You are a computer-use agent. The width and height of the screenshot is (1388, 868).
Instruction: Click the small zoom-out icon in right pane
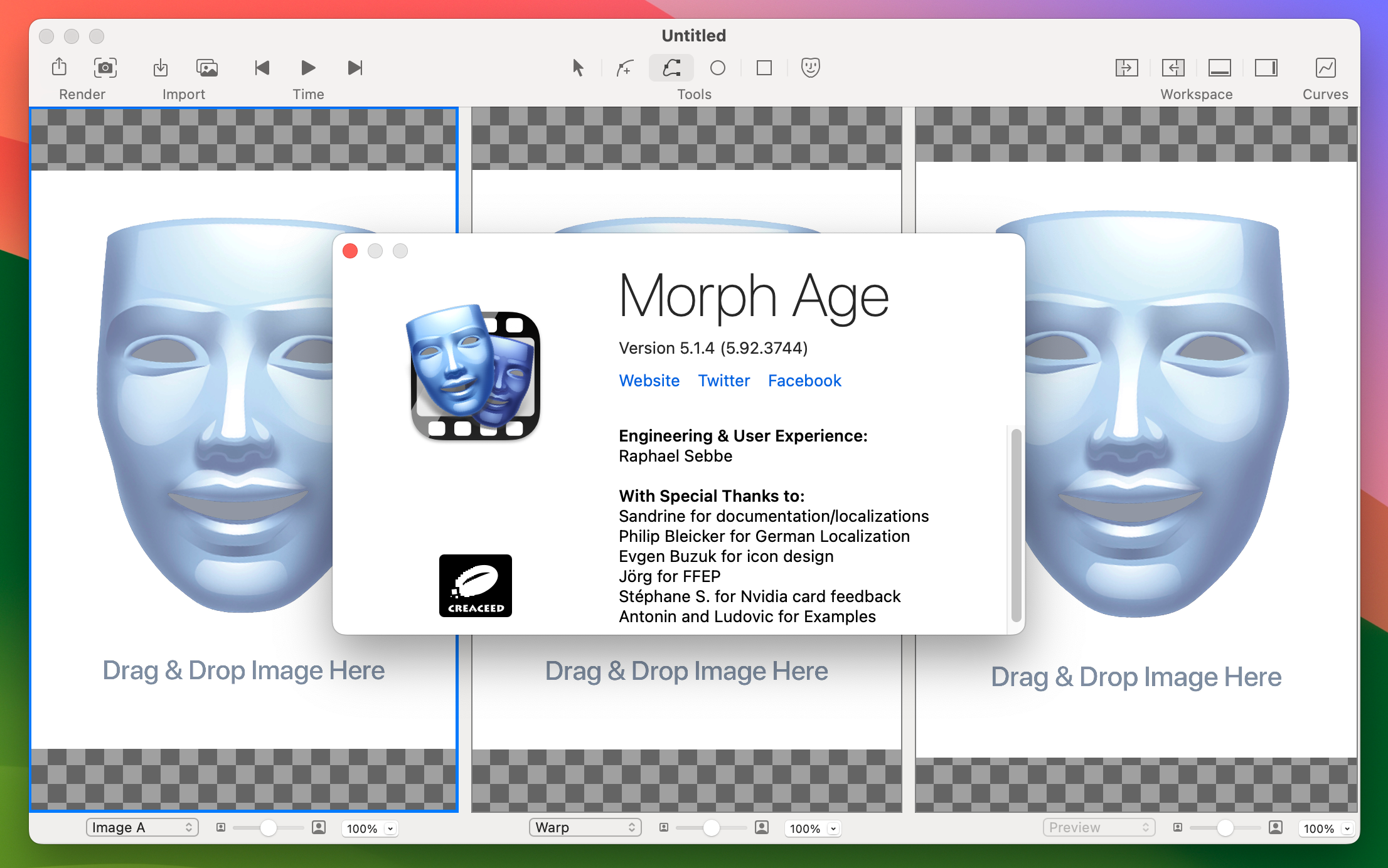coord(1178,828)
